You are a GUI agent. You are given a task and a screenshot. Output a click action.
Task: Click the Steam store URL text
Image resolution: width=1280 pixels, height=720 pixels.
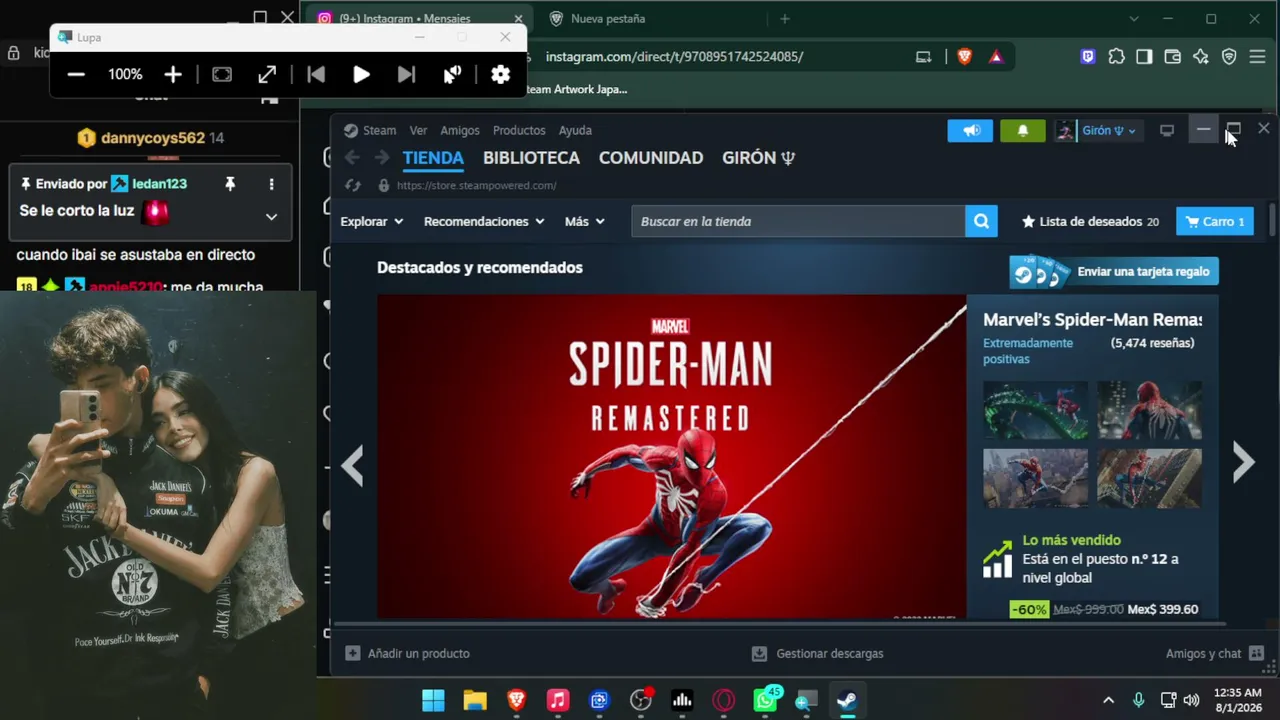477,185
